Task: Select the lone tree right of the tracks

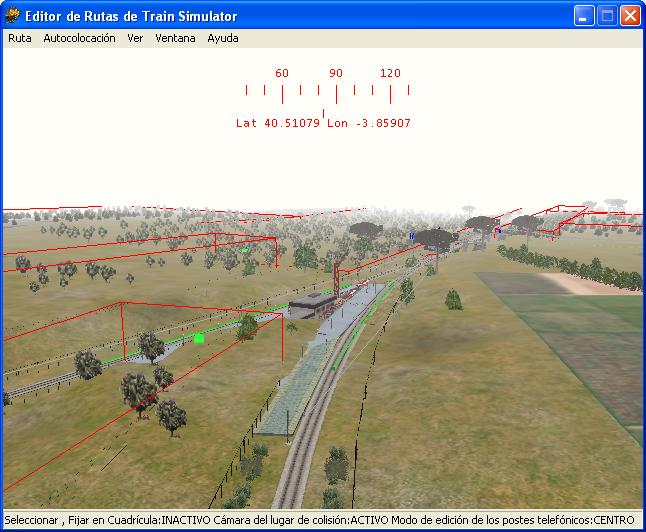Action: click(x=453, y=299)
